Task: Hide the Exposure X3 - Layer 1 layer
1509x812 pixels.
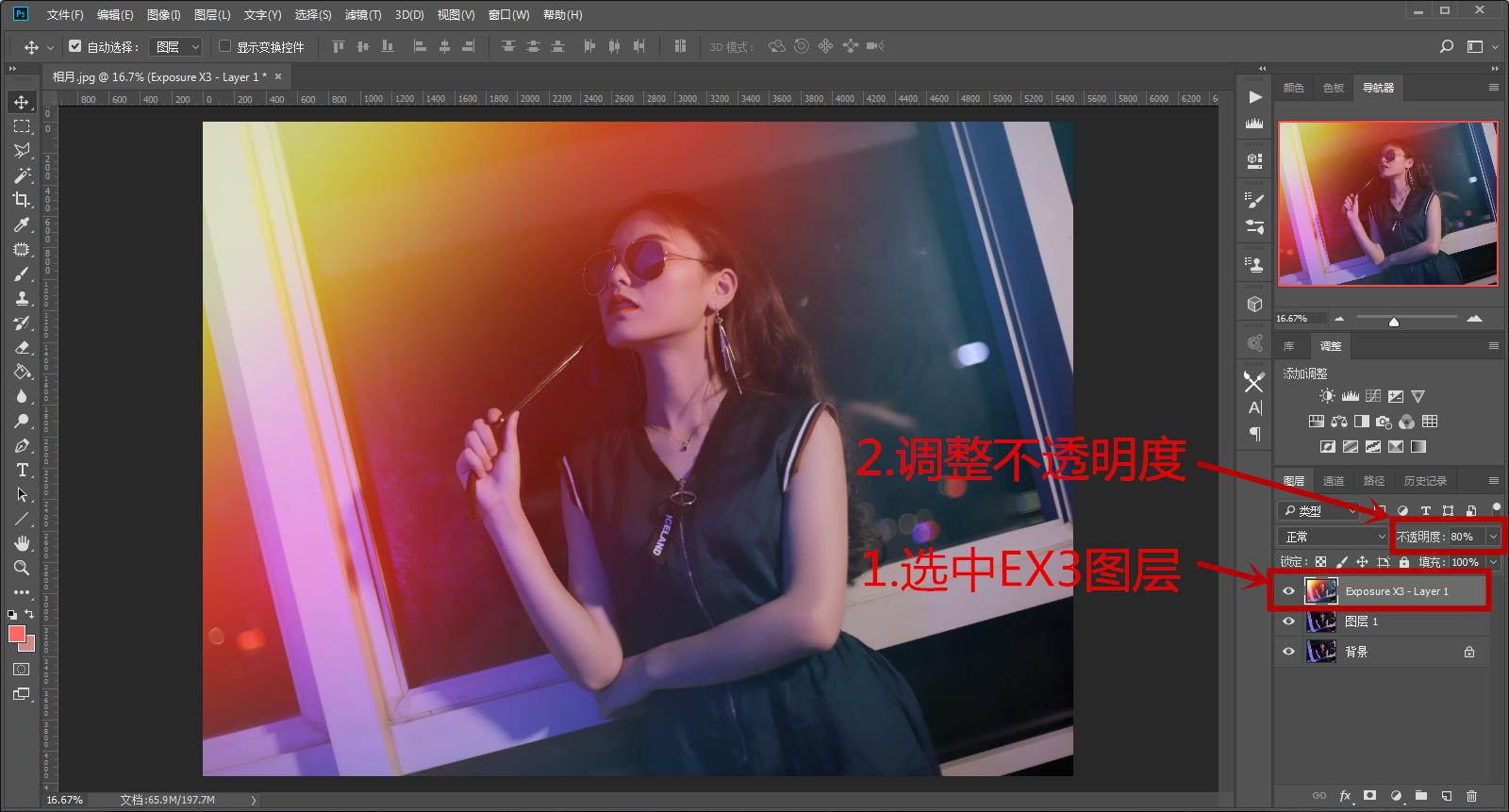Action: 1288,591
